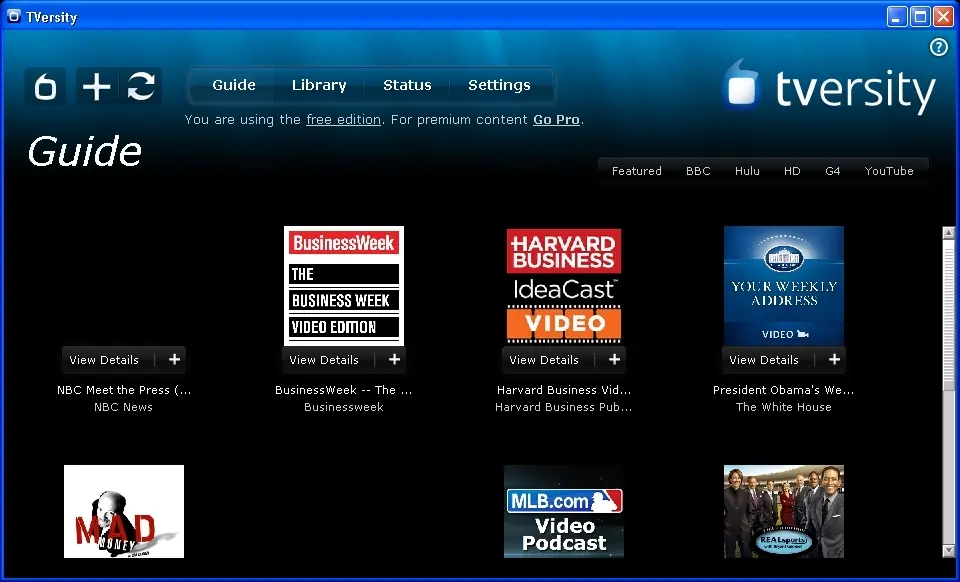The image size is (960, 582).
Task: Click TVersity title bar app icon
Action: click(13, 17)
